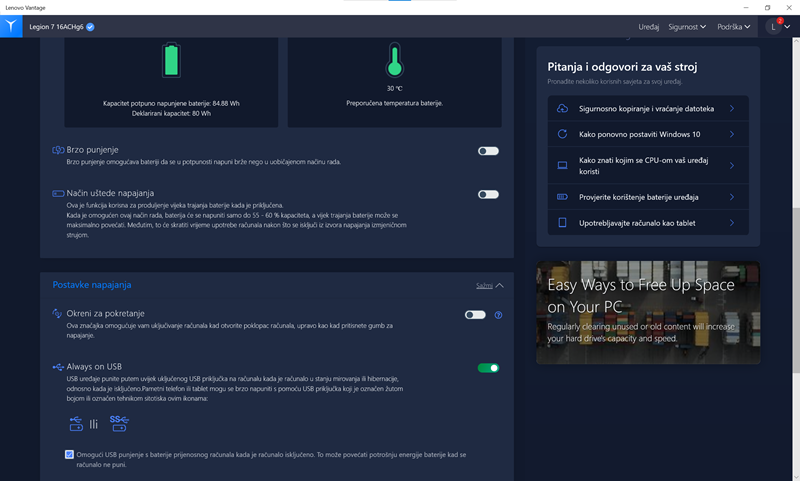
Task: Open the Uređaj menu item
Action: point(649,27)
